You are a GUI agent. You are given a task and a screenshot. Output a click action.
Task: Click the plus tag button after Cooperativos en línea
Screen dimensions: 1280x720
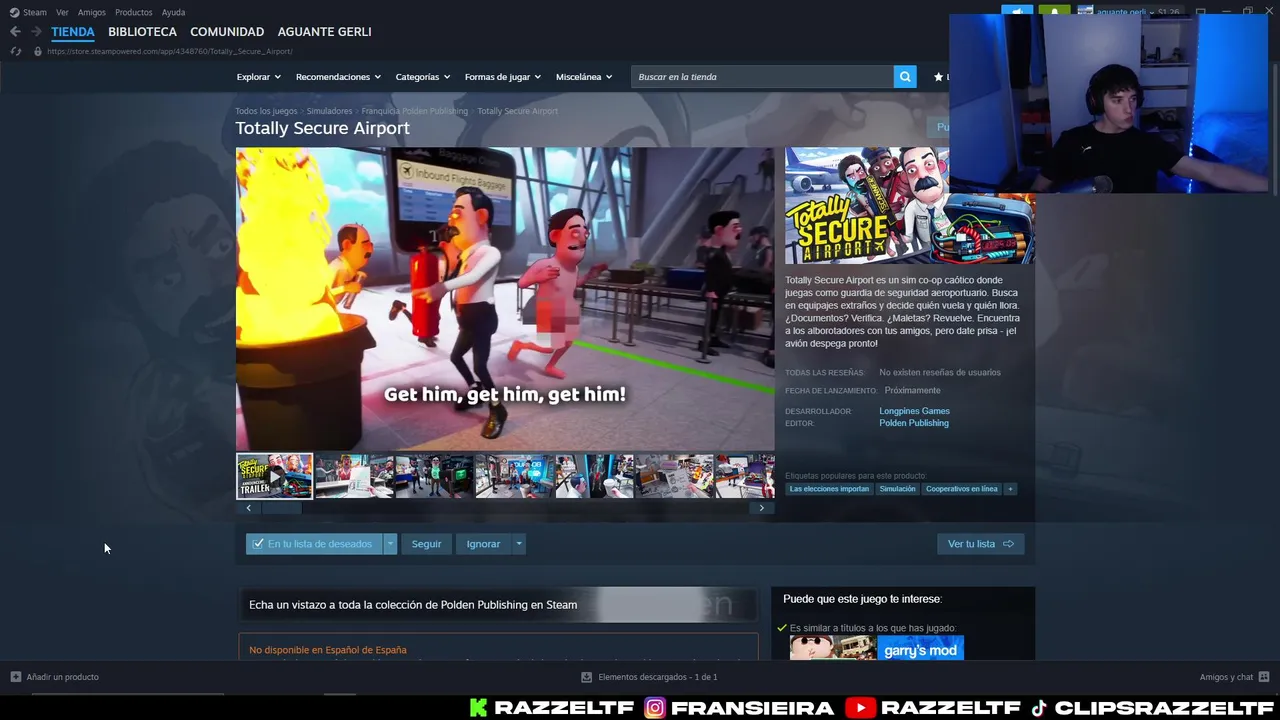click(1010, 489)
